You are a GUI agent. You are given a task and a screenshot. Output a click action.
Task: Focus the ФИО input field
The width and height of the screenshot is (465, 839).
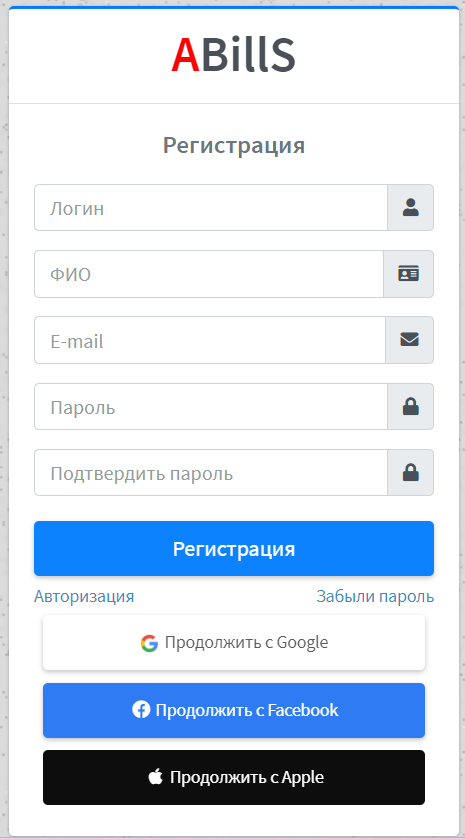209,274
